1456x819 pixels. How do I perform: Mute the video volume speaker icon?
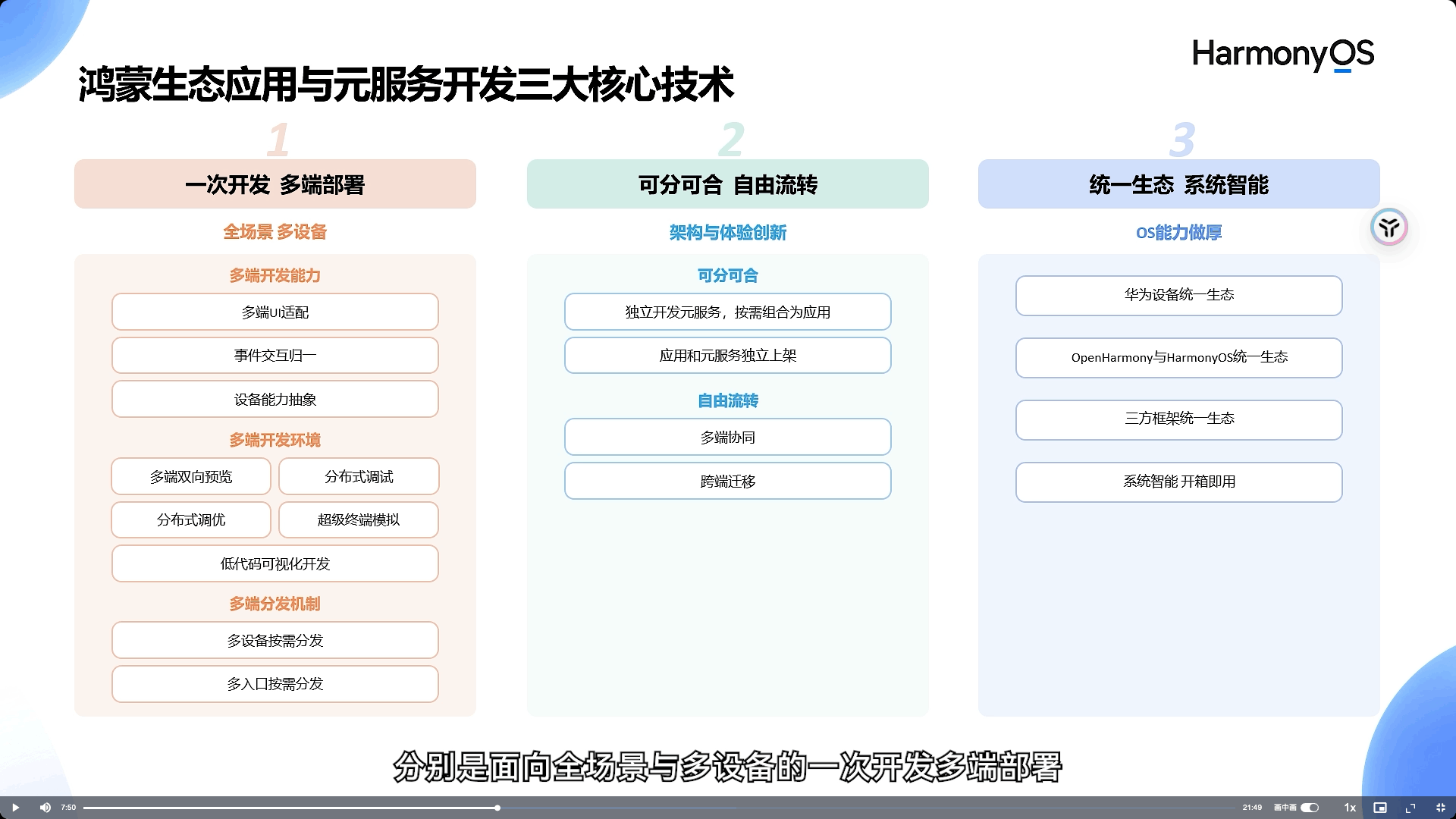pyautogui.click(x=45, y=808)
